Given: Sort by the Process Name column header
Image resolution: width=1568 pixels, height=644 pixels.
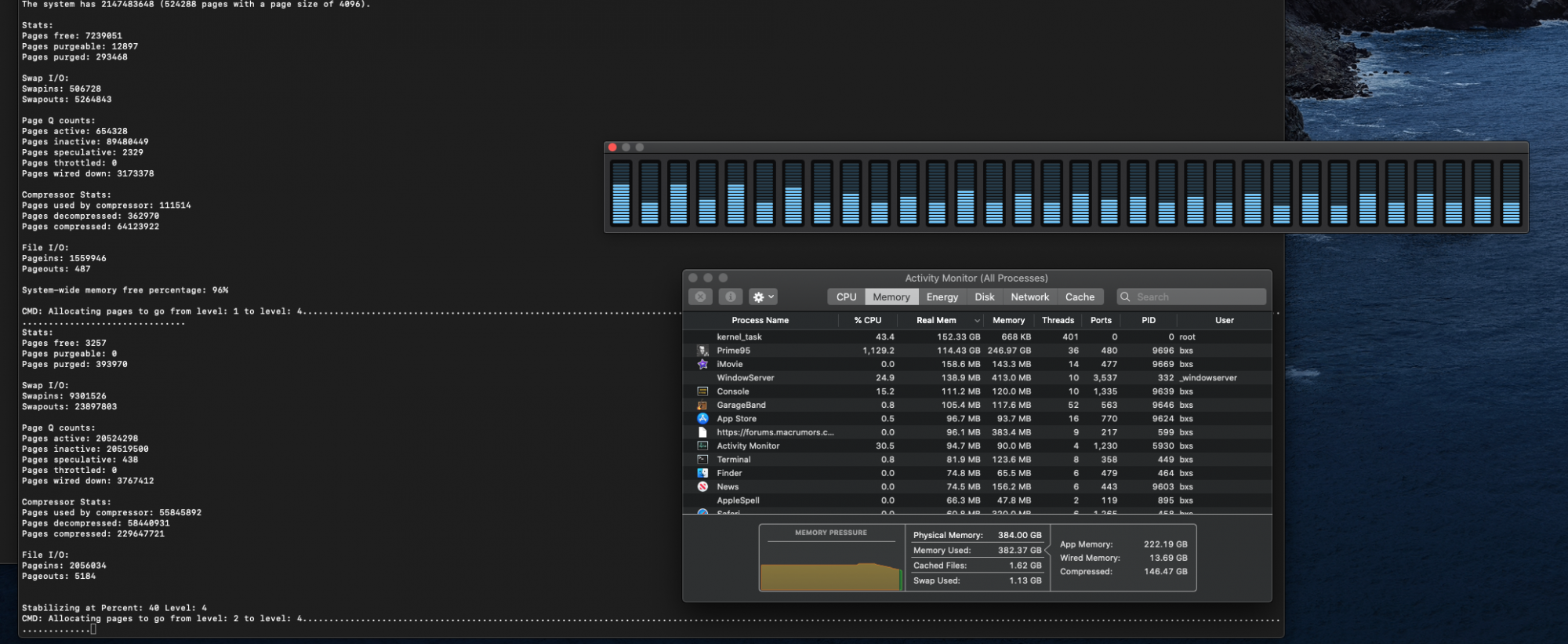Looking at the screenshot, I should [760, 320].
